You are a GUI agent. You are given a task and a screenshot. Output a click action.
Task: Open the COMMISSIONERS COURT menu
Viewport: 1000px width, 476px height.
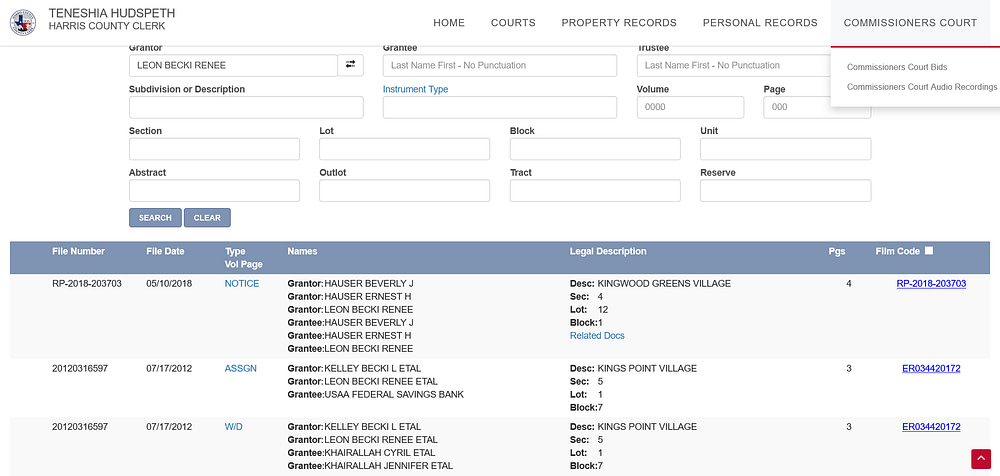pos(910,23)
